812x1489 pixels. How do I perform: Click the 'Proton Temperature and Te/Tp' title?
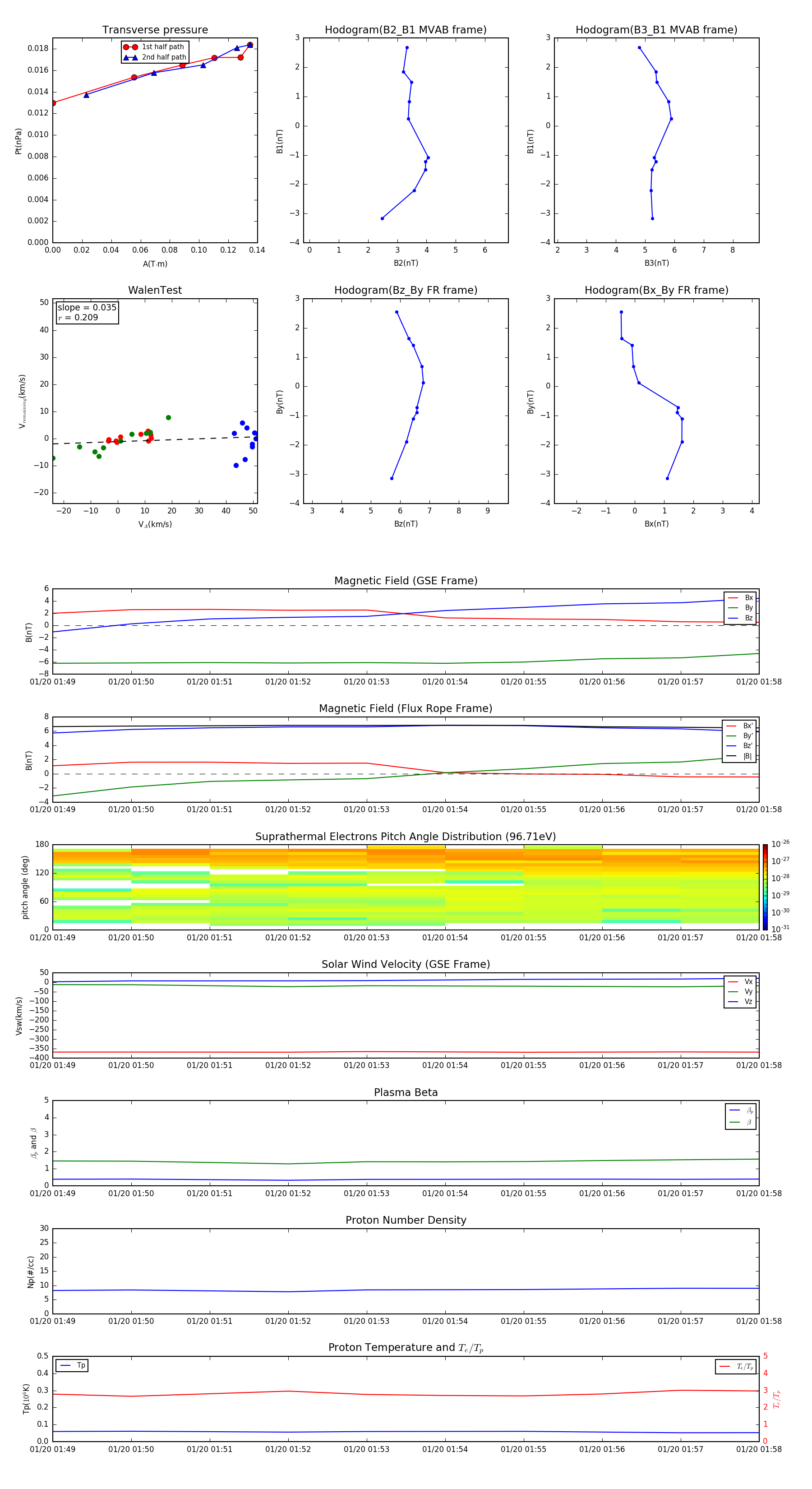[x=406, y=1348]
